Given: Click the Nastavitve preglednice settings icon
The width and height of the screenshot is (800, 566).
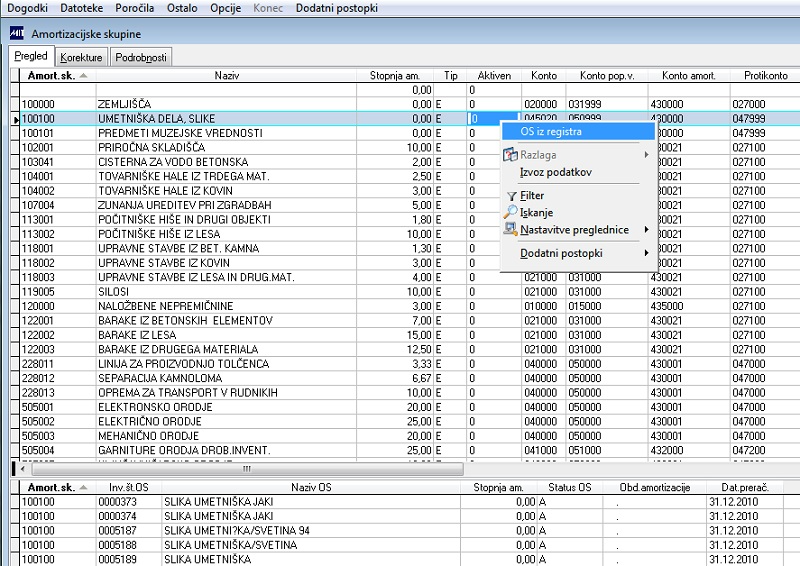Looking at the screenshot, I should (511, 229).
